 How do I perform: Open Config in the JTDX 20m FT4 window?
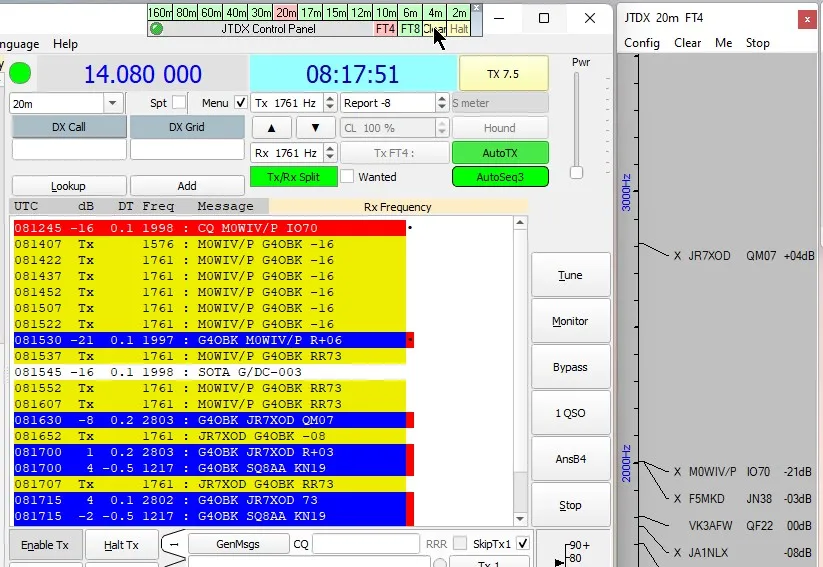click(641, 43)
